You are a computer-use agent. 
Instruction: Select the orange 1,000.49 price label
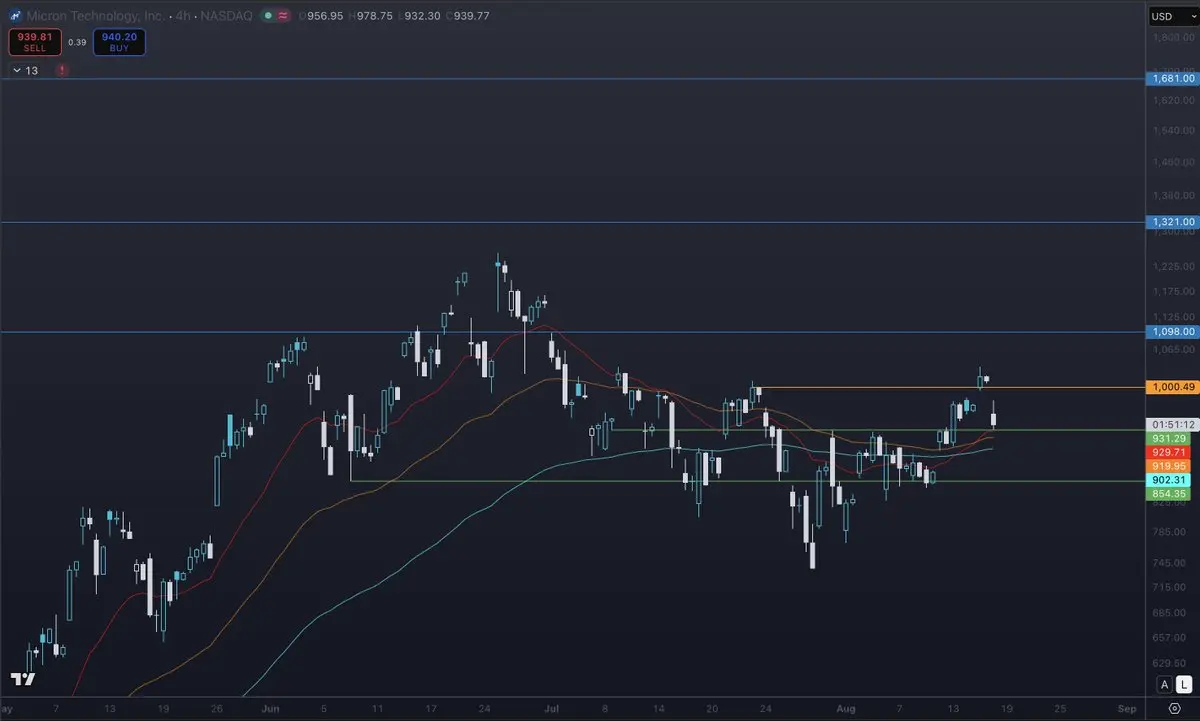pos(1173,387)
